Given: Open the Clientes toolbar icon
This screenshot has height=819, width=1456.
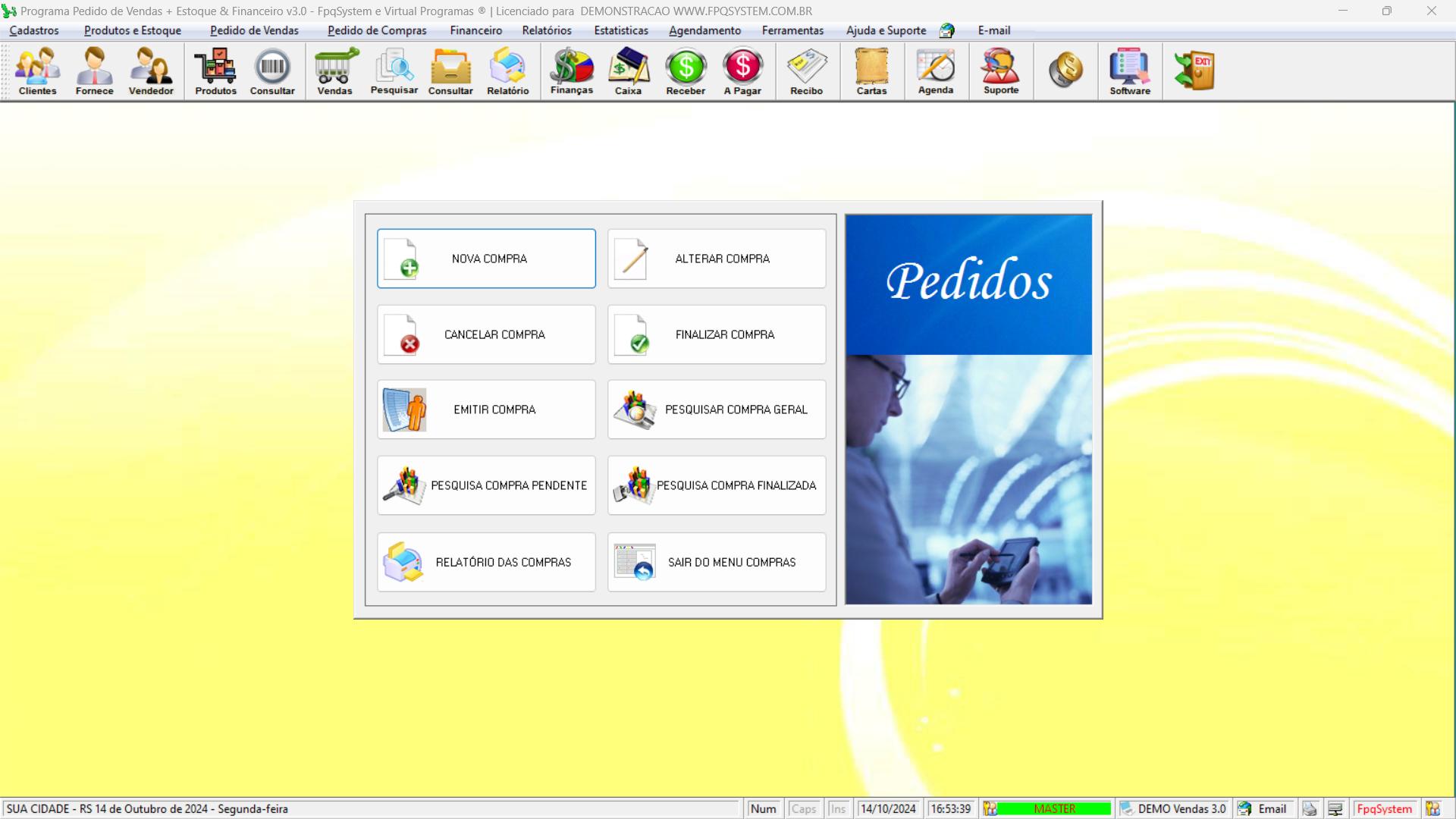Looking at the screenshot, I should pos(37,71).
